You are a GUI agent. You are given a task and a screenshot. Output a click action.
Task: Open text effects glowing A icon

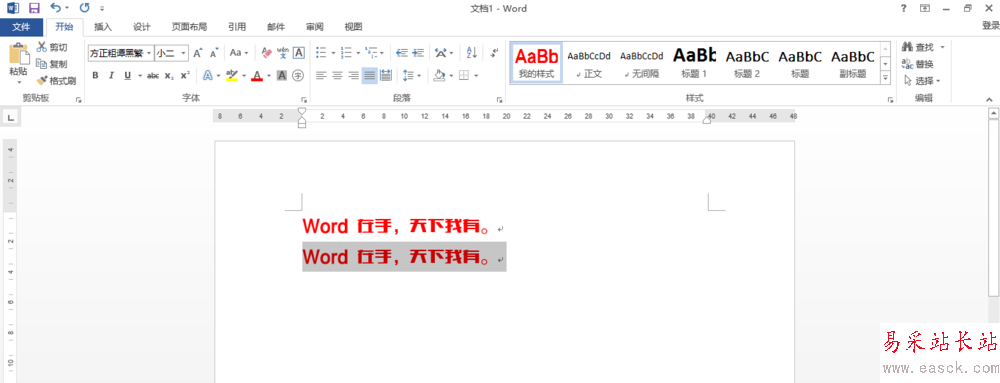pyautogui.click(x=207, y=76)
